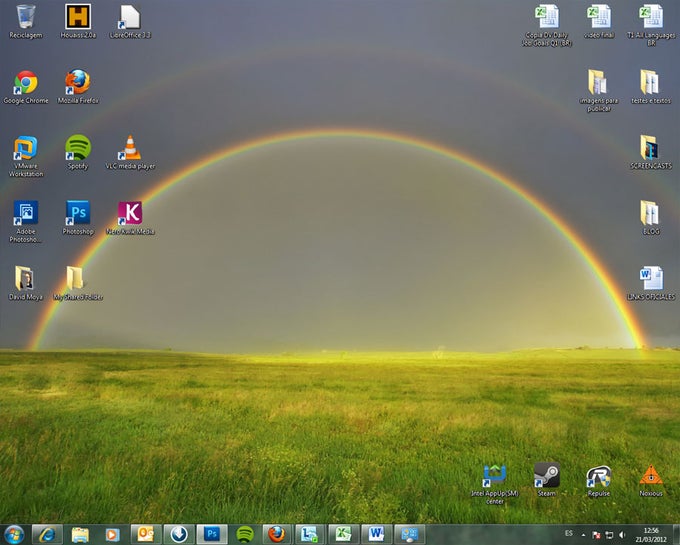Click the network tray icon

[x=609, y=535]
